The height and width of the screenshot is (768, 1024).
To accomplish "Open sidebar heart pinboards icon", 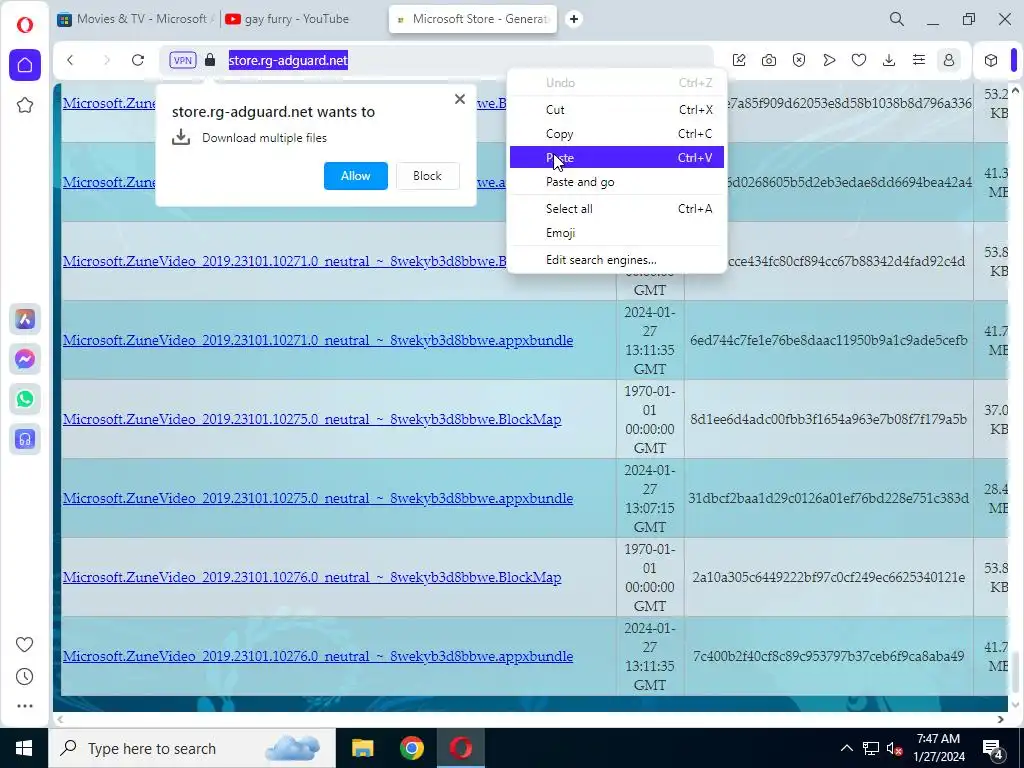I will click(24, 645).
